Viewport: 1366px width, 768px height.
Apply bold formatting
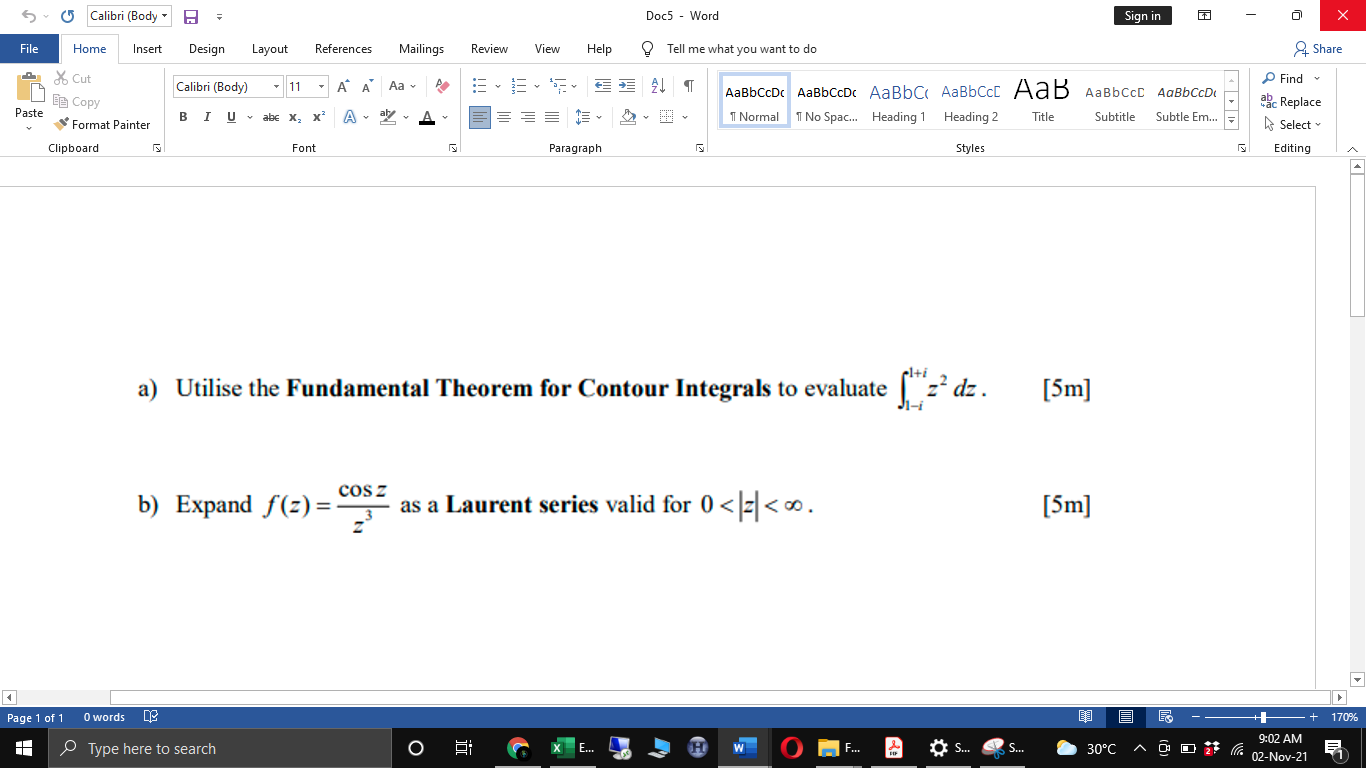coord(183,117)
